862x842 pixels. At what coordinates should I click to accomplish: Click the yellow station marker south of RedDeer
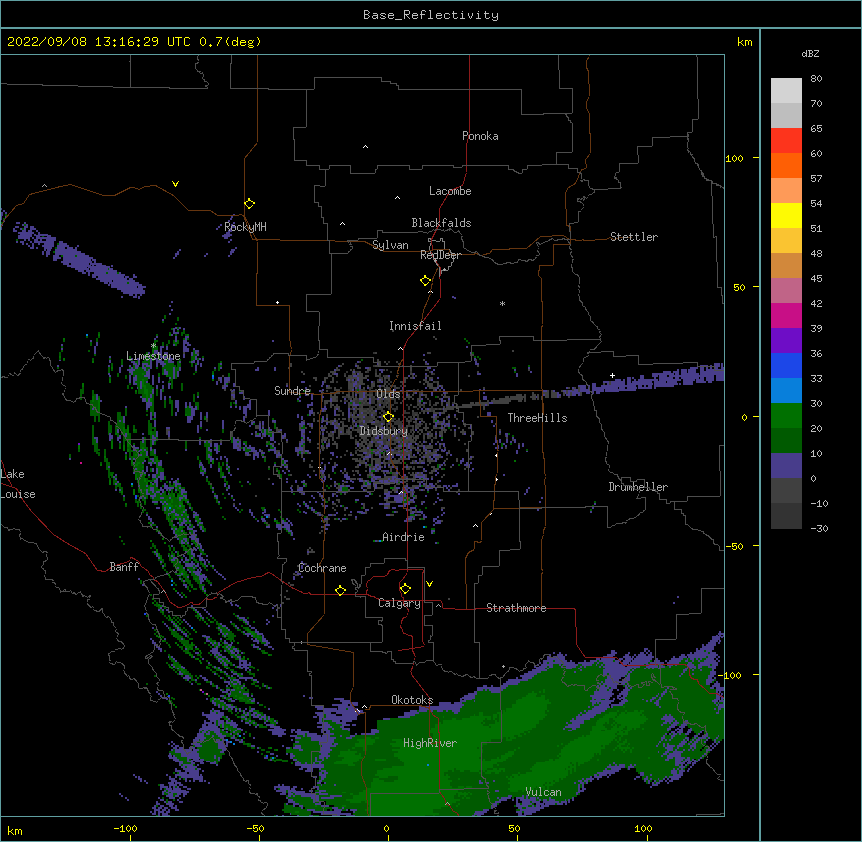click(x=426, y=281)
